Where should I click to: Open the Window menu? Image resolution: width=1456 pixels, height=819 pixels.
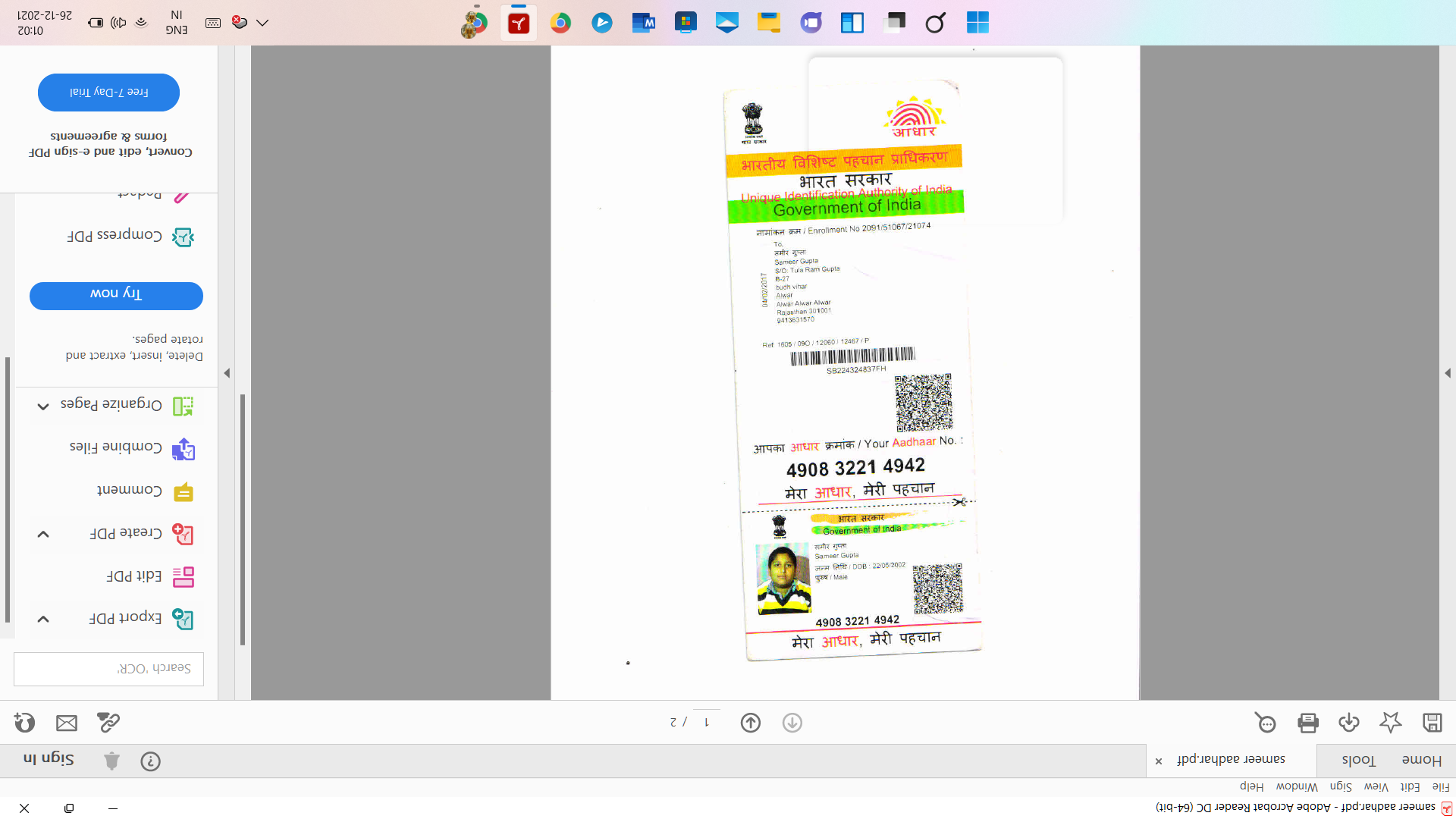1297,787
